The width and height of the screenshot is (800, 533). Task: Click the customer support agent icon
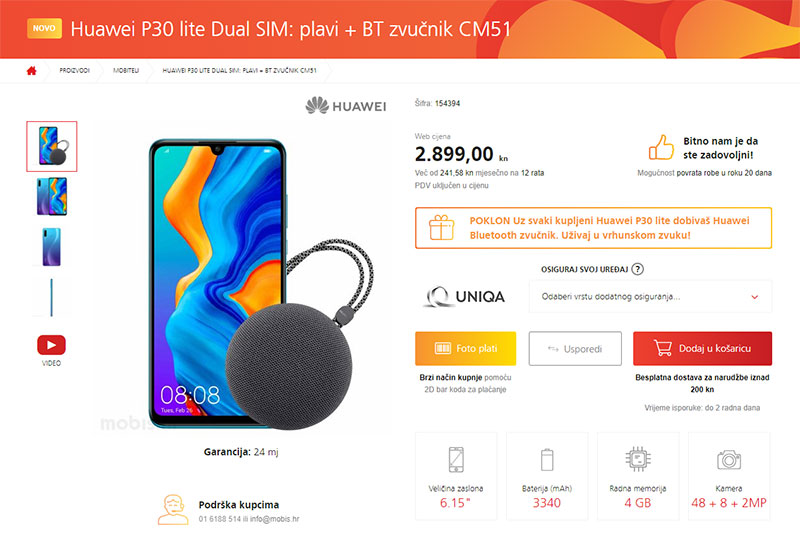(x=172, y=509)
